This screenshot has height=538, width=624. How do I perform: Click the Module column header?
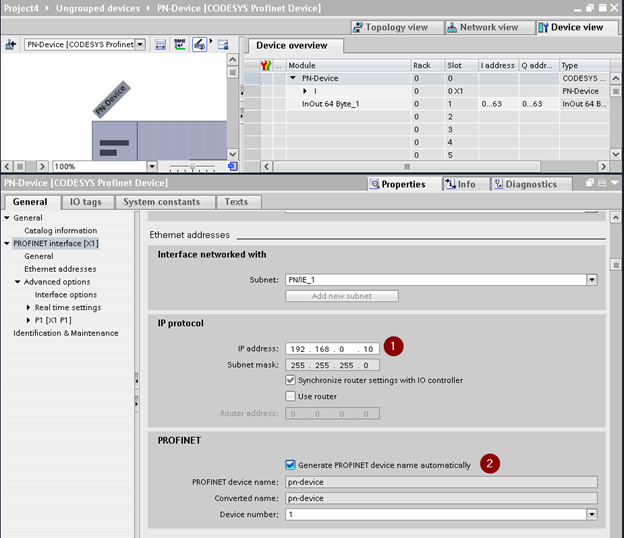(348, 65)
